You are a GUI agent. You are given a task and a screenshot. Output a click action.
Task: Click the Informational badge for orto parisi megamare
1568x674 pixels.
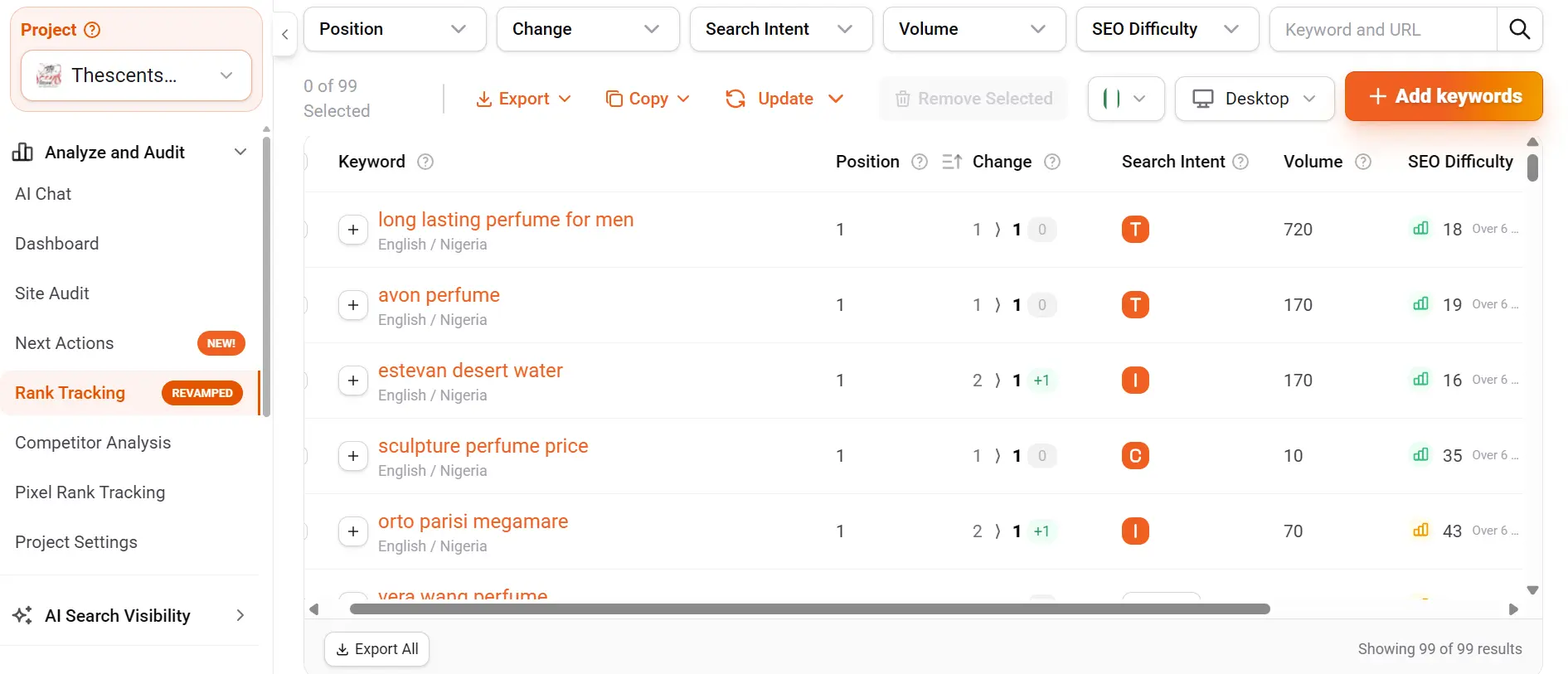[x=1135, y=531]
